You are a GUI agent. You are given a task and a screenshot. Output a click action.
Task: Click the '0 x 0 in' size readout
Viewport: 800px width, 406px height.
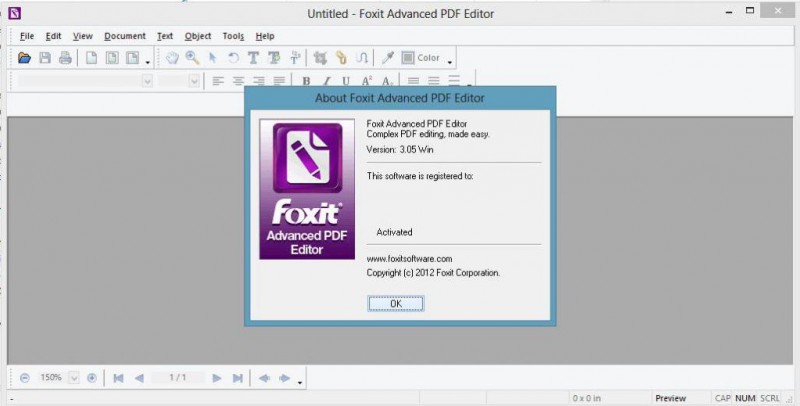[x=586, y=398]
